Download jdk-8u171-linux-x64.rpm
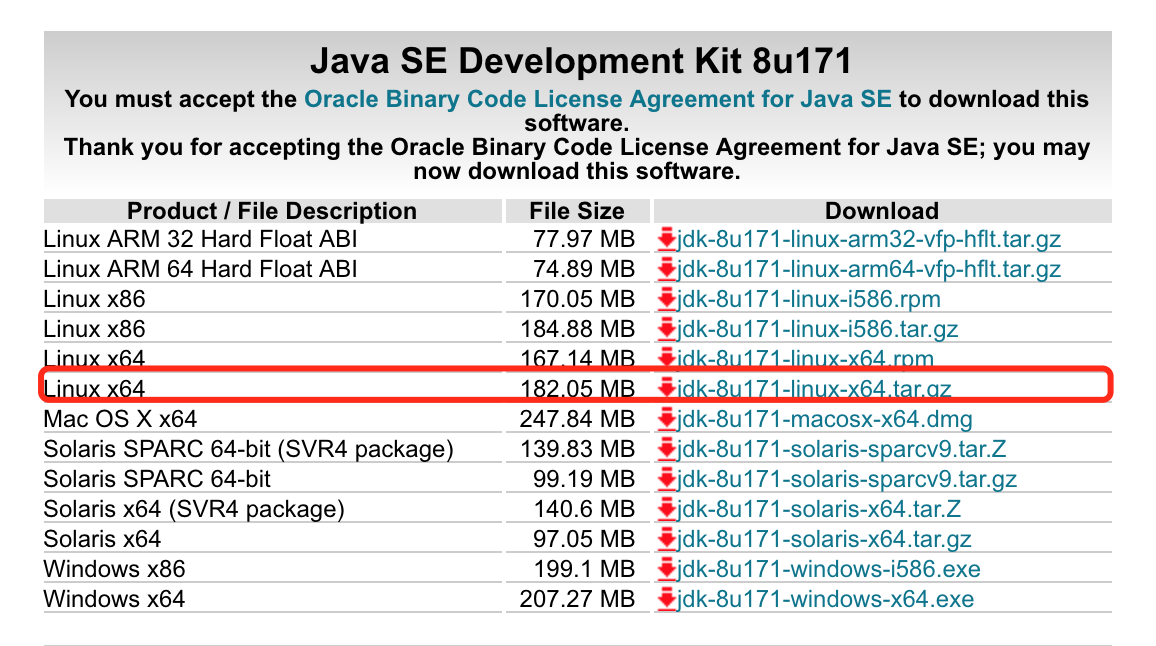This screenshot has width=1156, height=646. (x=805, y=359)
